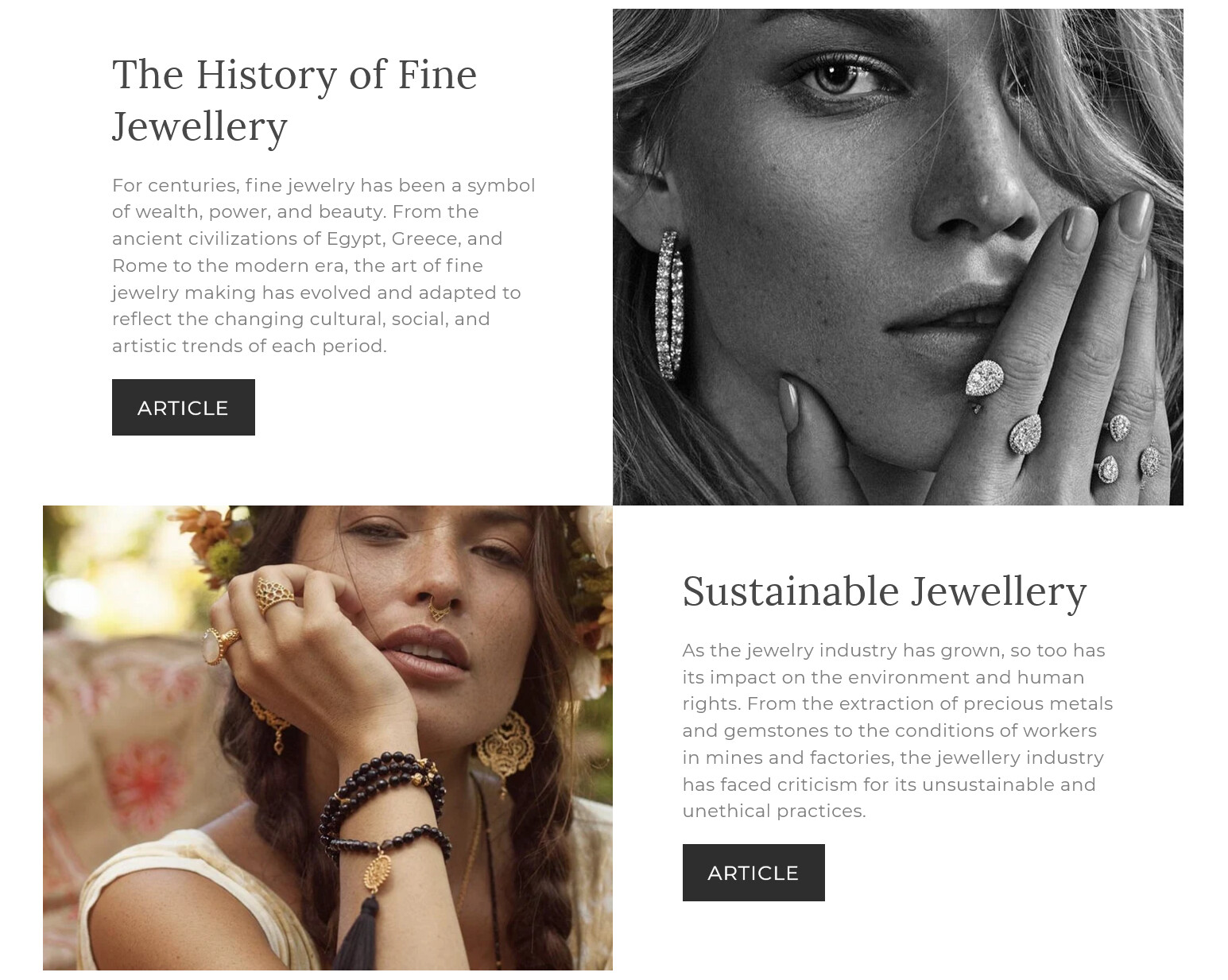Click the paragraph starting 'For centuries, fine jewelry'
Viewport: 1228px width, 980px height.
coord(323,265)
